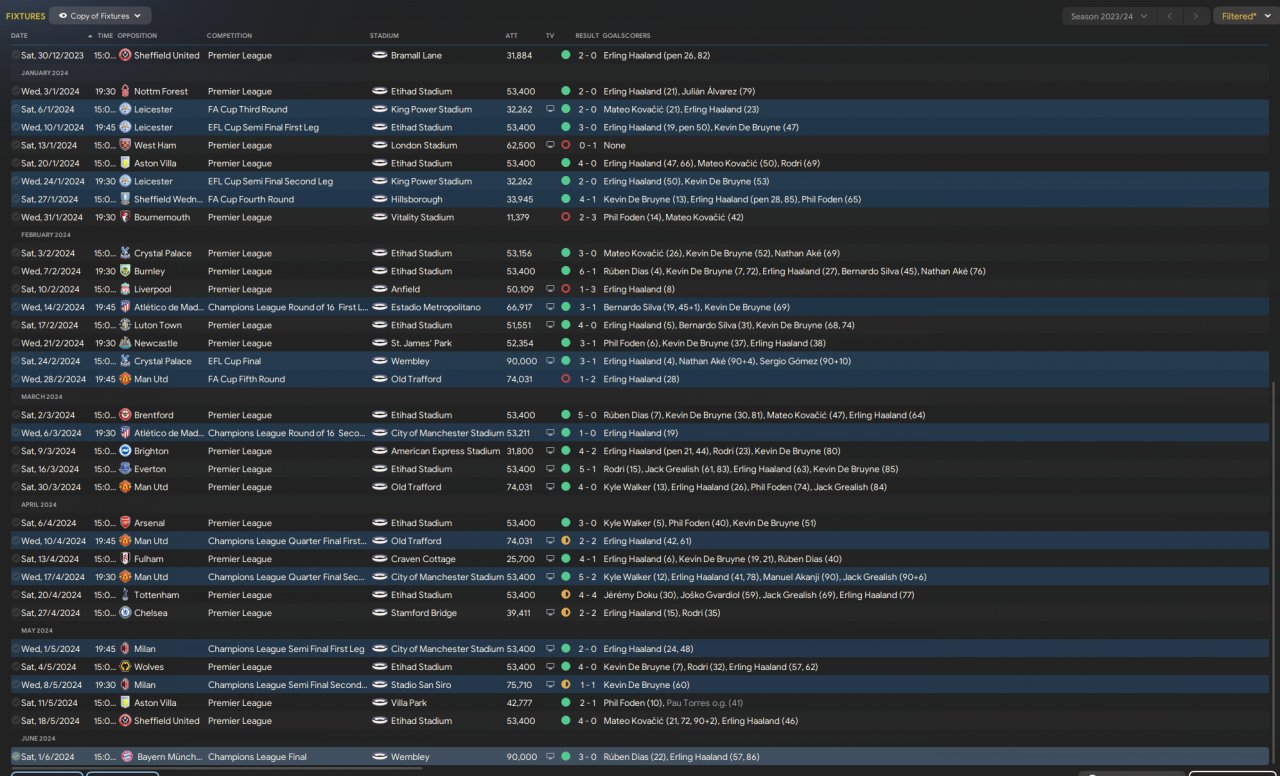This screenshot has width=1280, height=776.
Task: Go to the previous season arrow
Action: coord(1168,16)
